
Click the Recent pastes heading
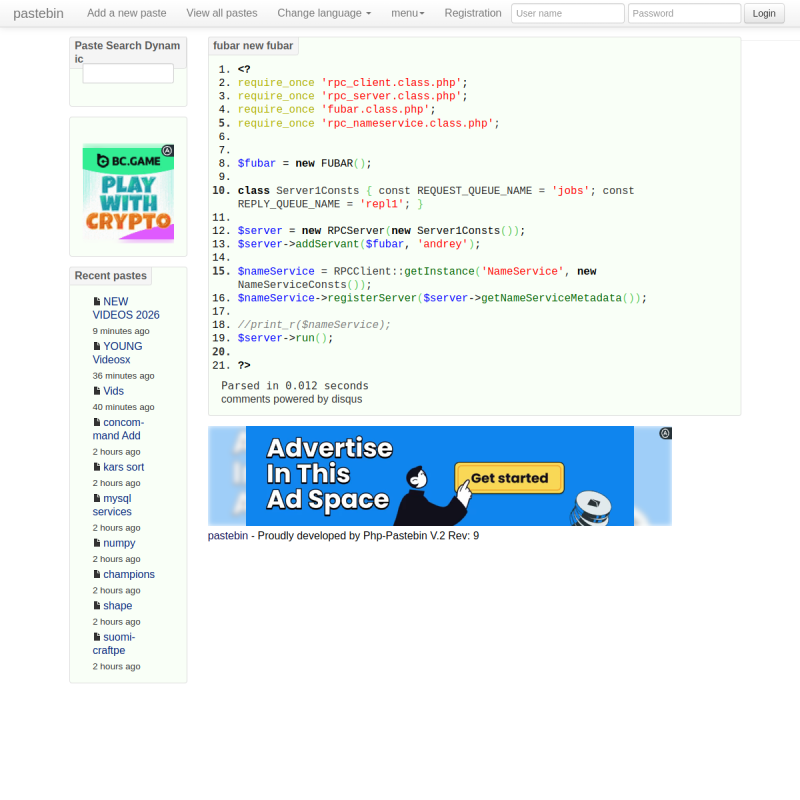pos(111,276)
